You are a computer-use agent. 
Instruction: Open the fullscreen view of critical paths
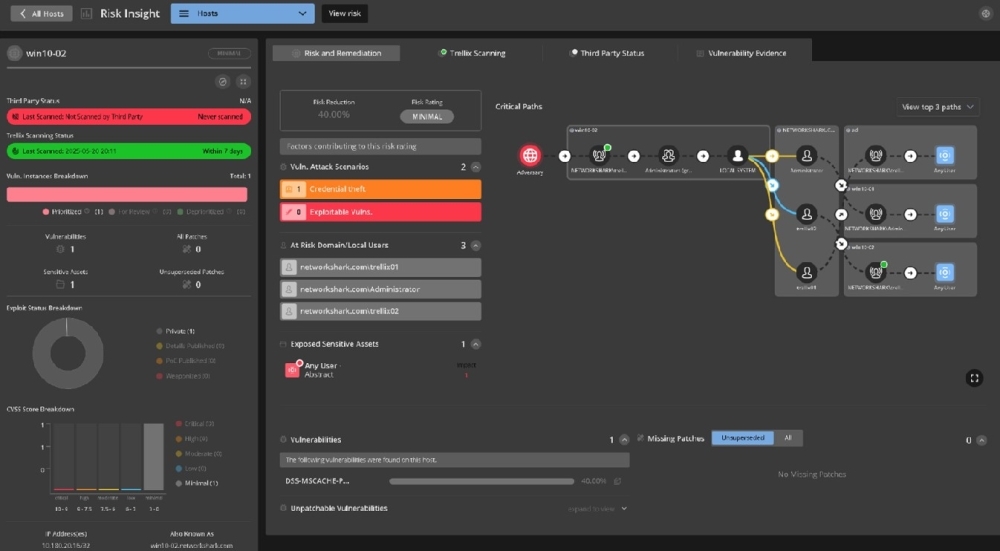[974, 378]
